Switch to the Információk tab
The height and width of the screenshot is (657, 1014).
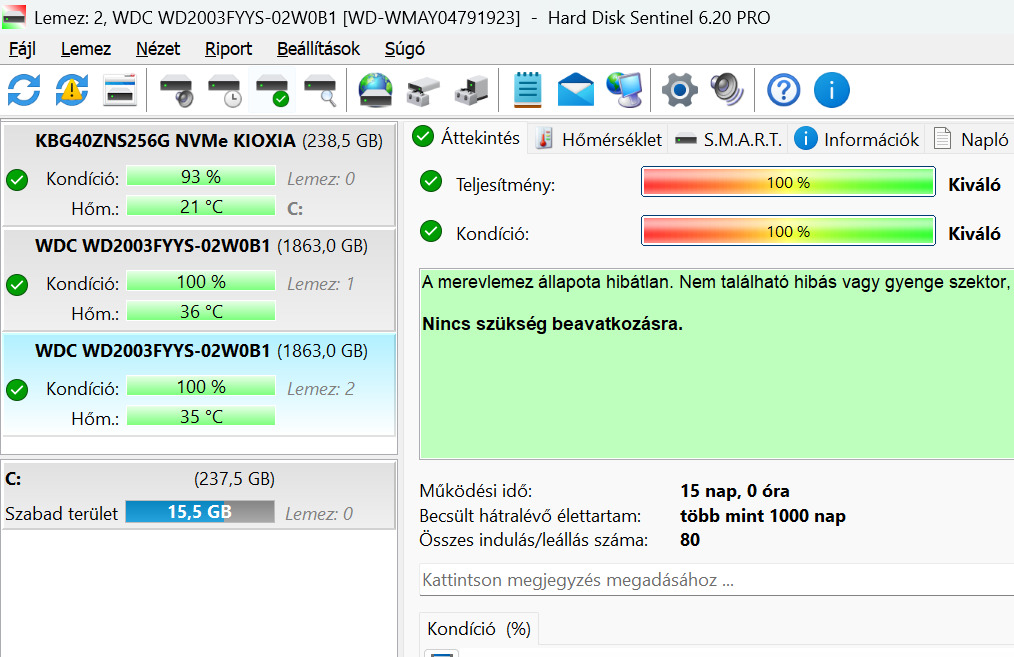(x=856, y=139)
